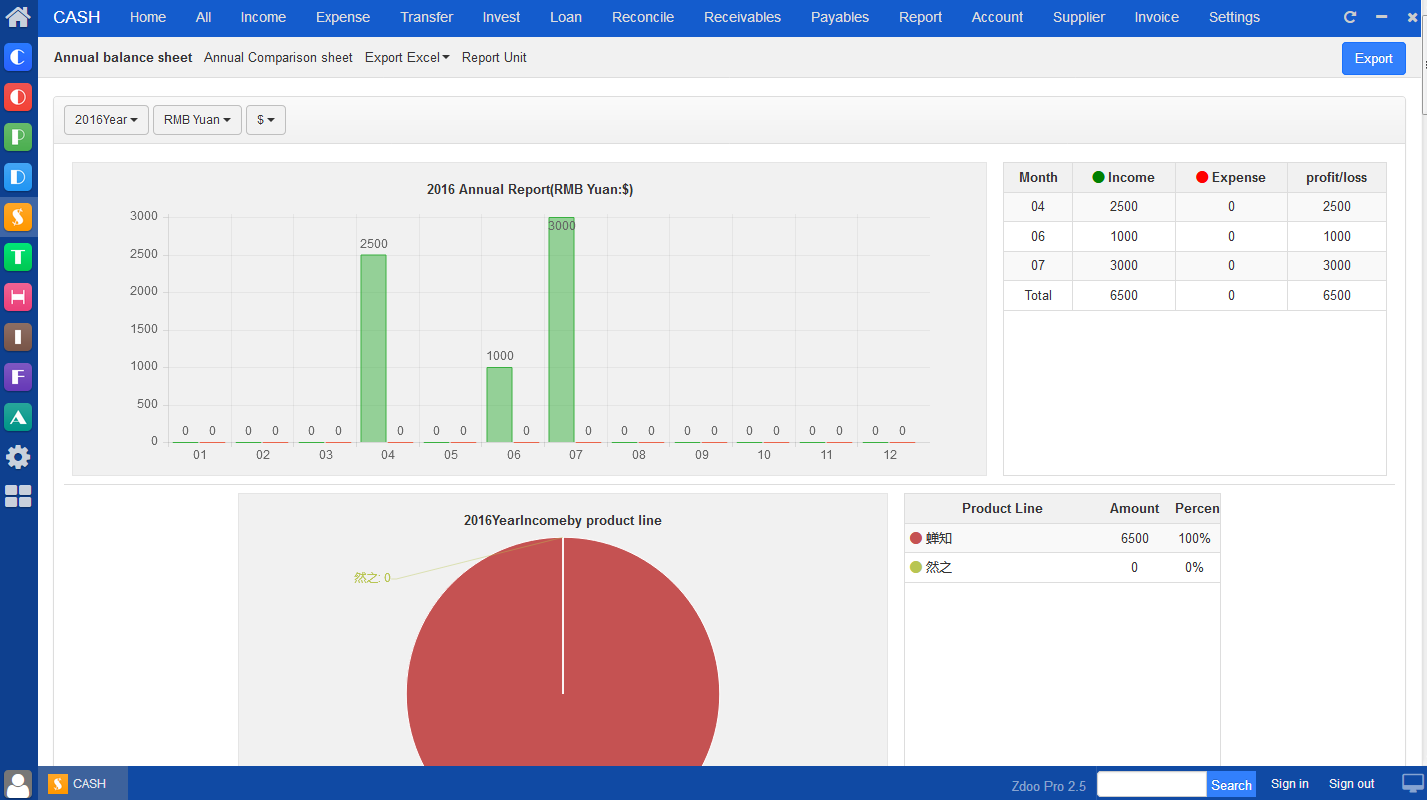Launch the purple F app icon
Image resolution: width=1427 pixels, height=800 pixels.
18,377
